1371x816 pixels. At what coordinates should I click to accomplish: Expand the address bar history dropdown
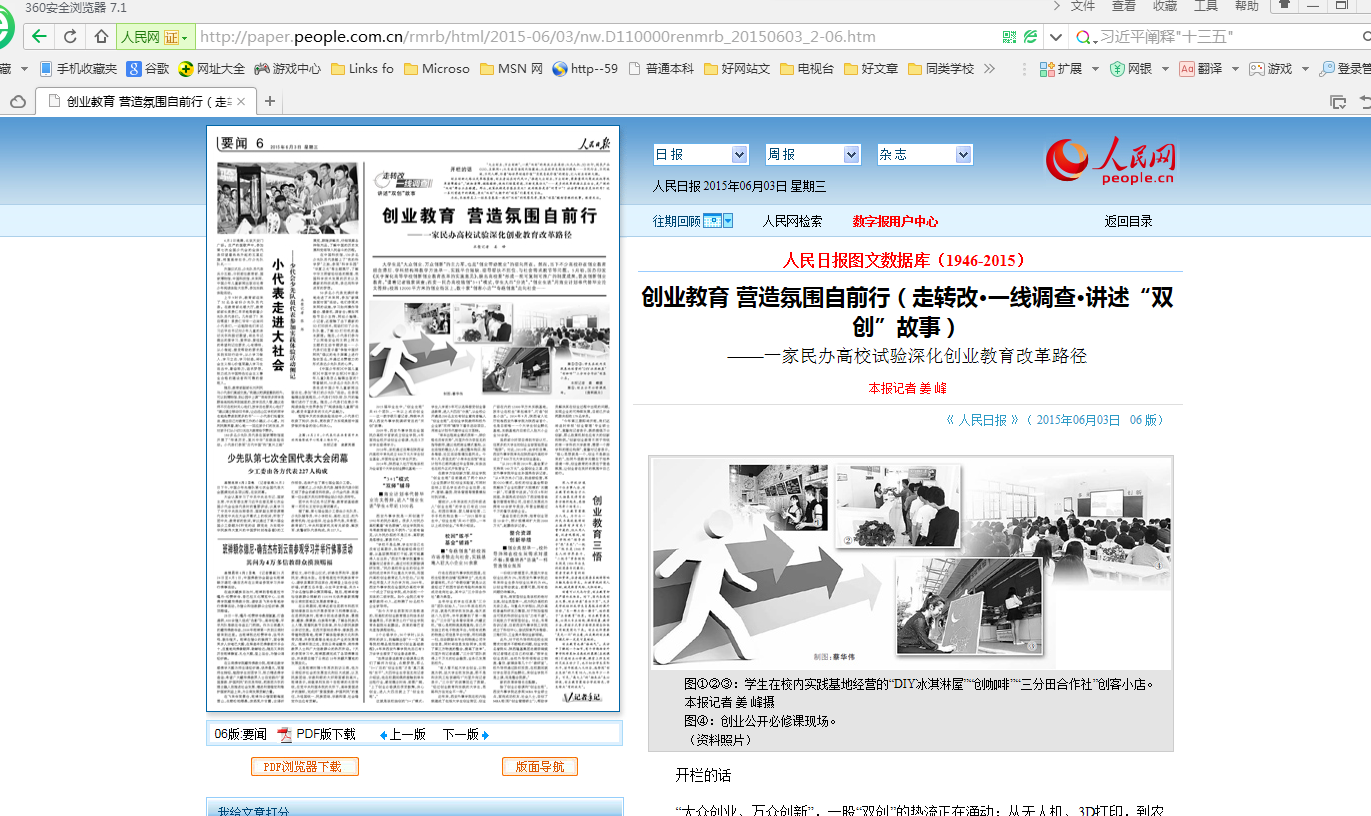(1055, 37)
